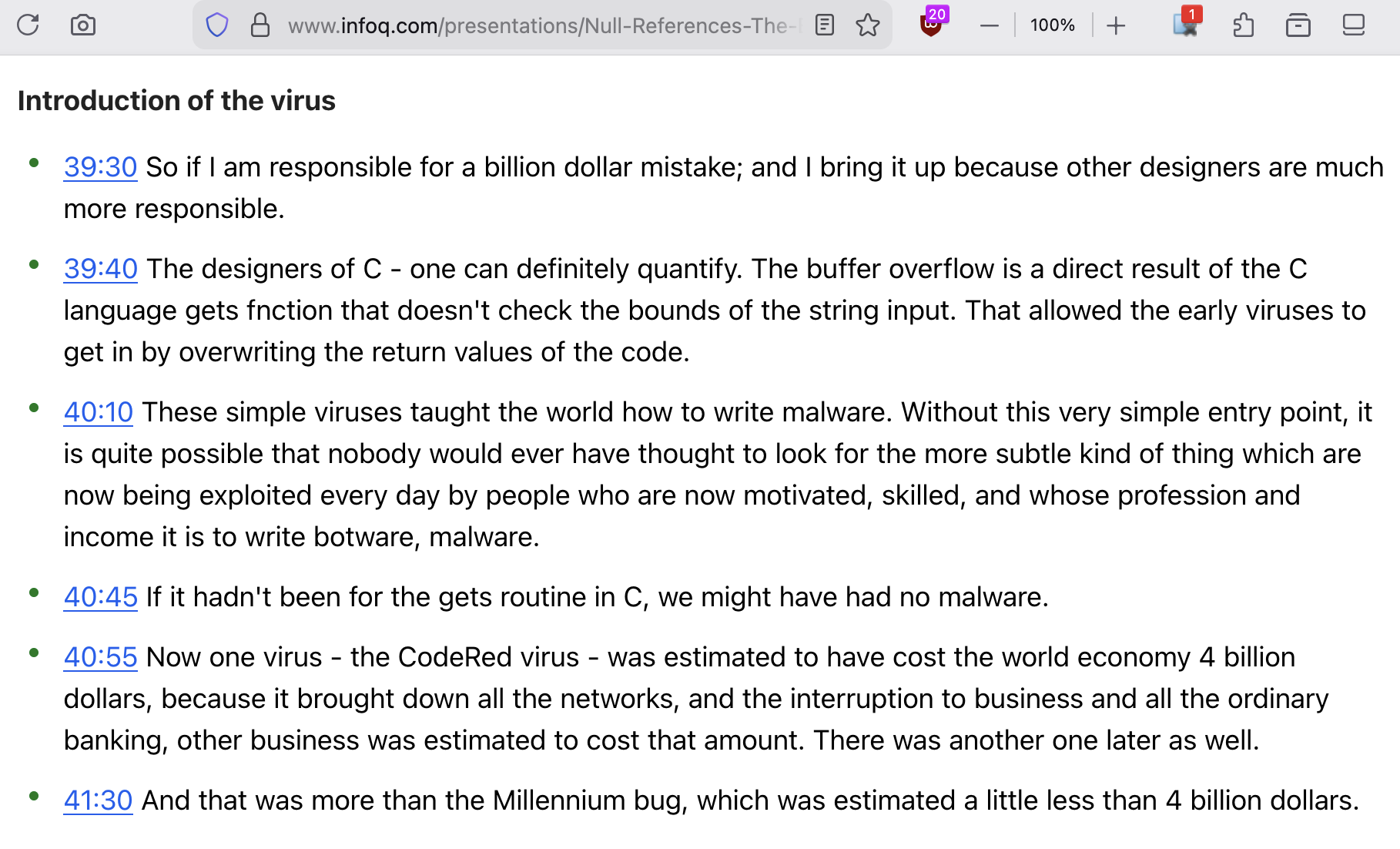The image size is (1400, 849).
Task: Open the tracking protection shield
Action: (x=217, y=25)
